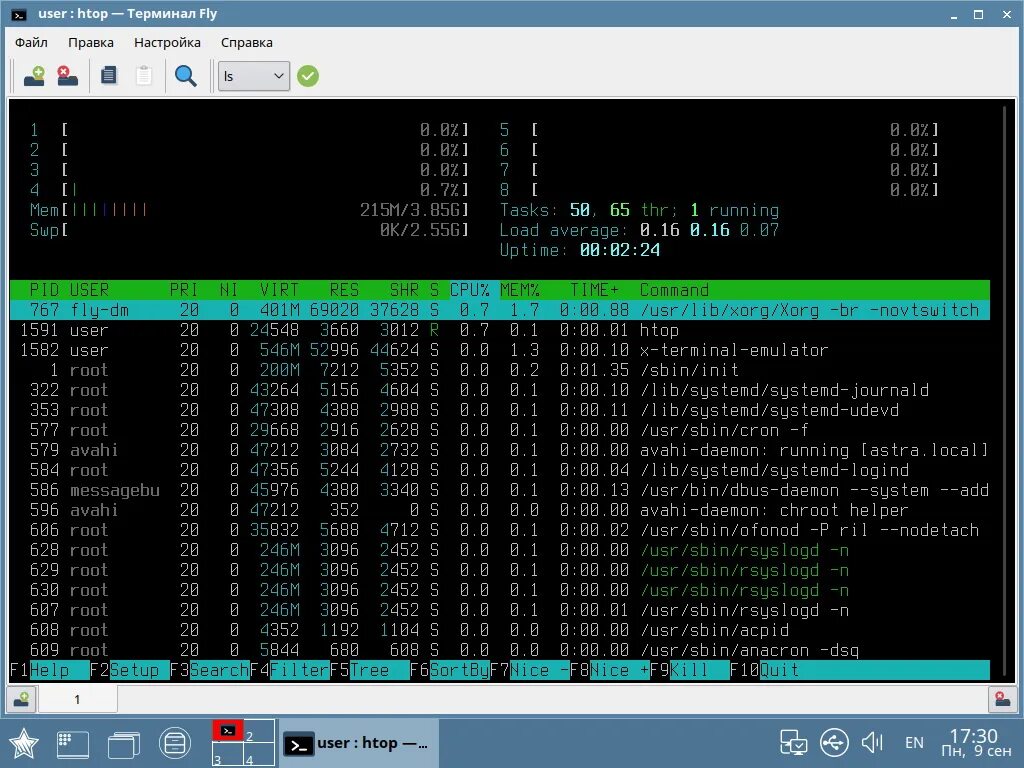1024x768 pixels.
Task: Copy selected text with the copy icon
Action: coord(108,75)
